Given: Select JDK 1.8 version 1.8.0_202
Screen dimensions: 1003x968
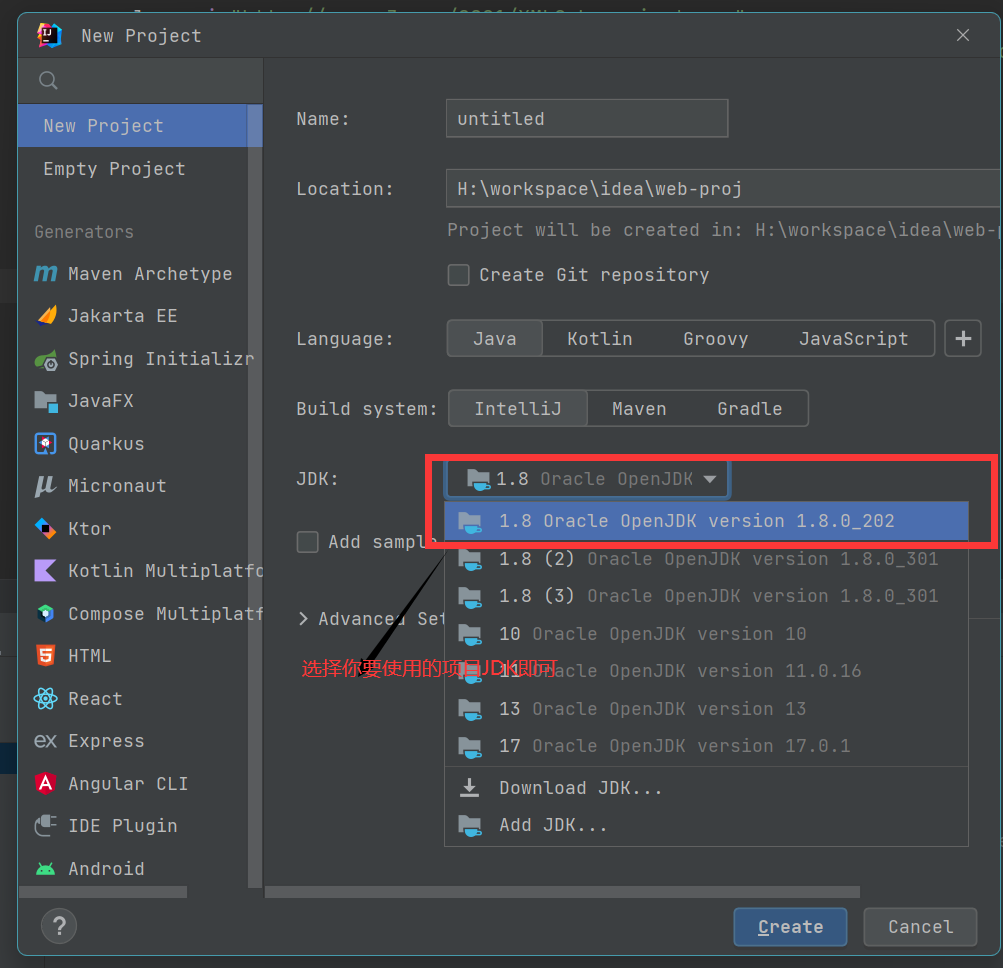Looking at the screenshot, I should pyautogui.click(x=706, y=521).
